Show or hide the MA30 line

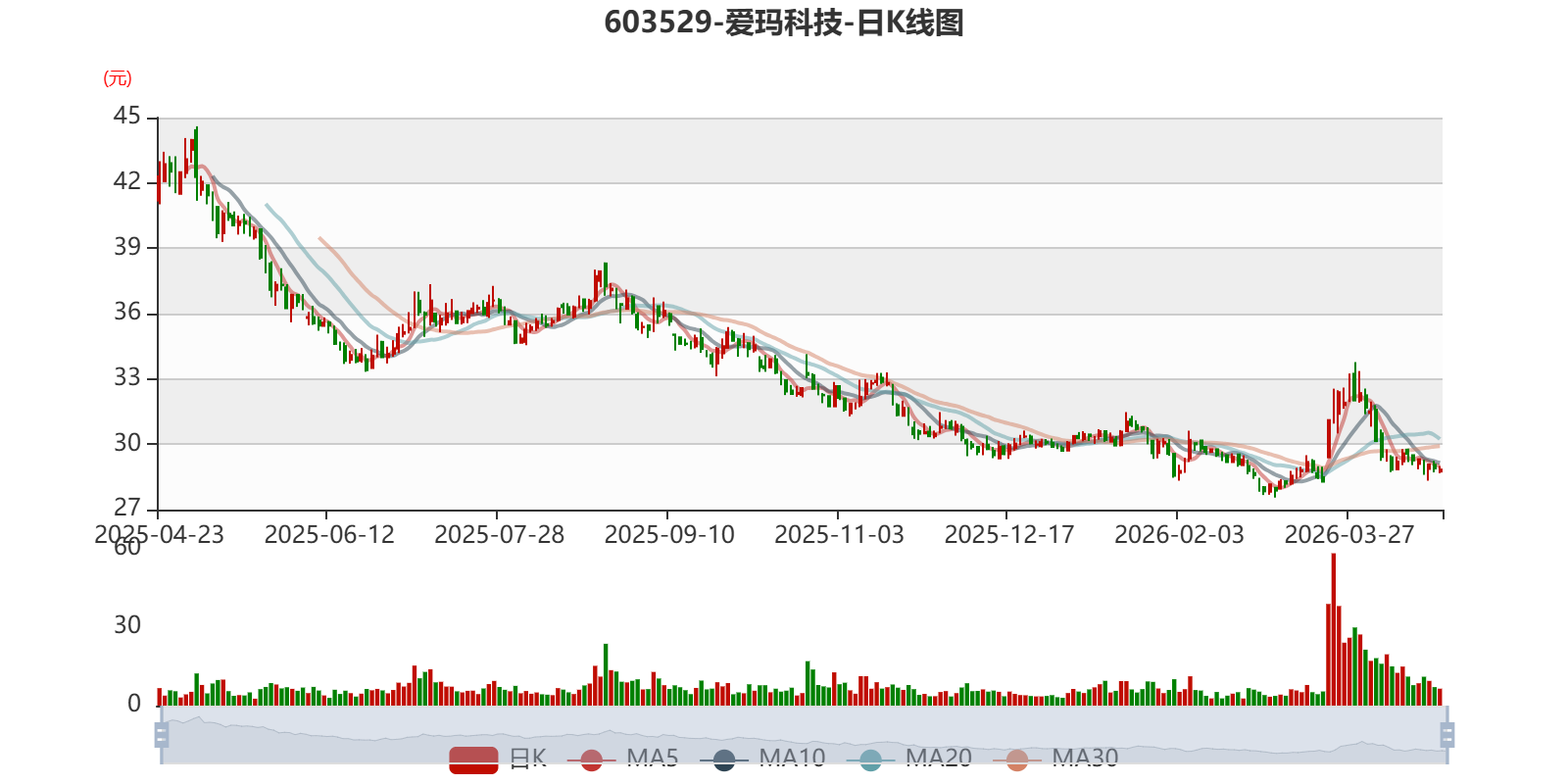tap(1055, 759)
